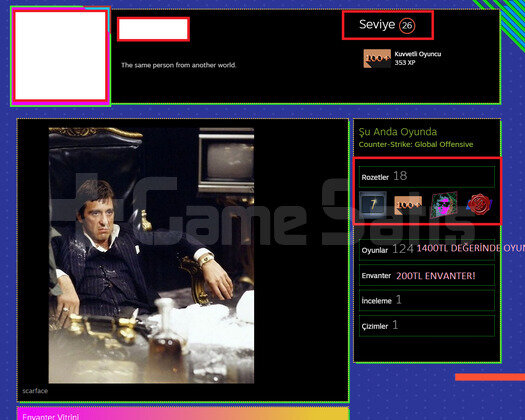Open the Rozetler badges link

point(375,177)
